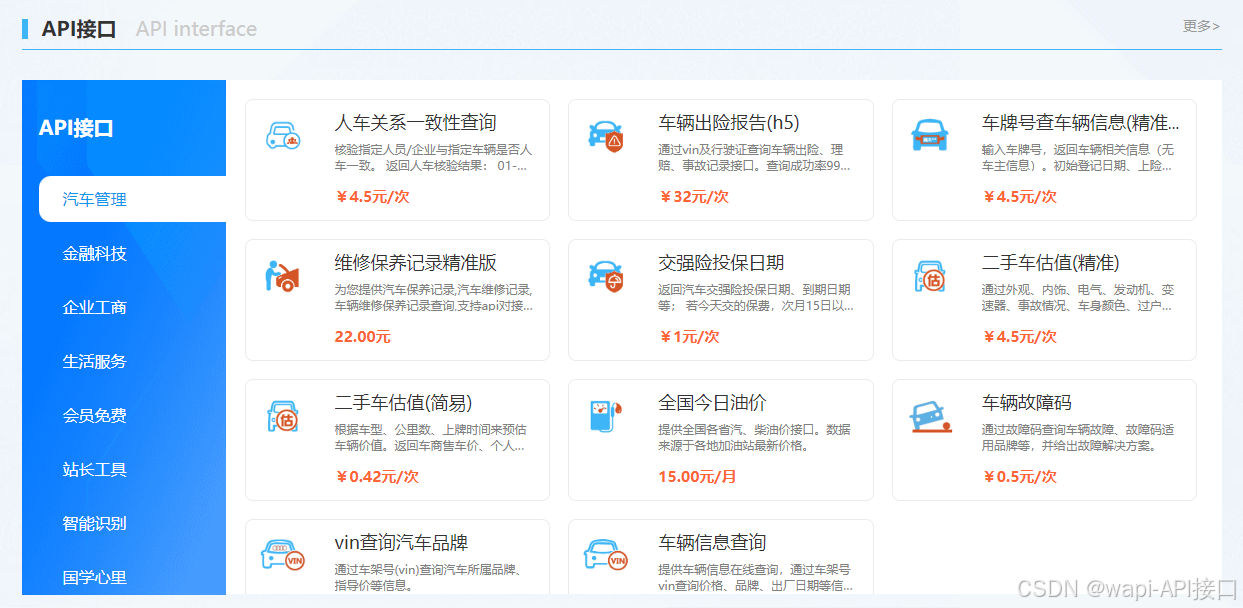Viewport: 1243px width, 608px height.
Task: Click the 车辆出险报告(h5) warning car icon
Action: pos(606,135)
